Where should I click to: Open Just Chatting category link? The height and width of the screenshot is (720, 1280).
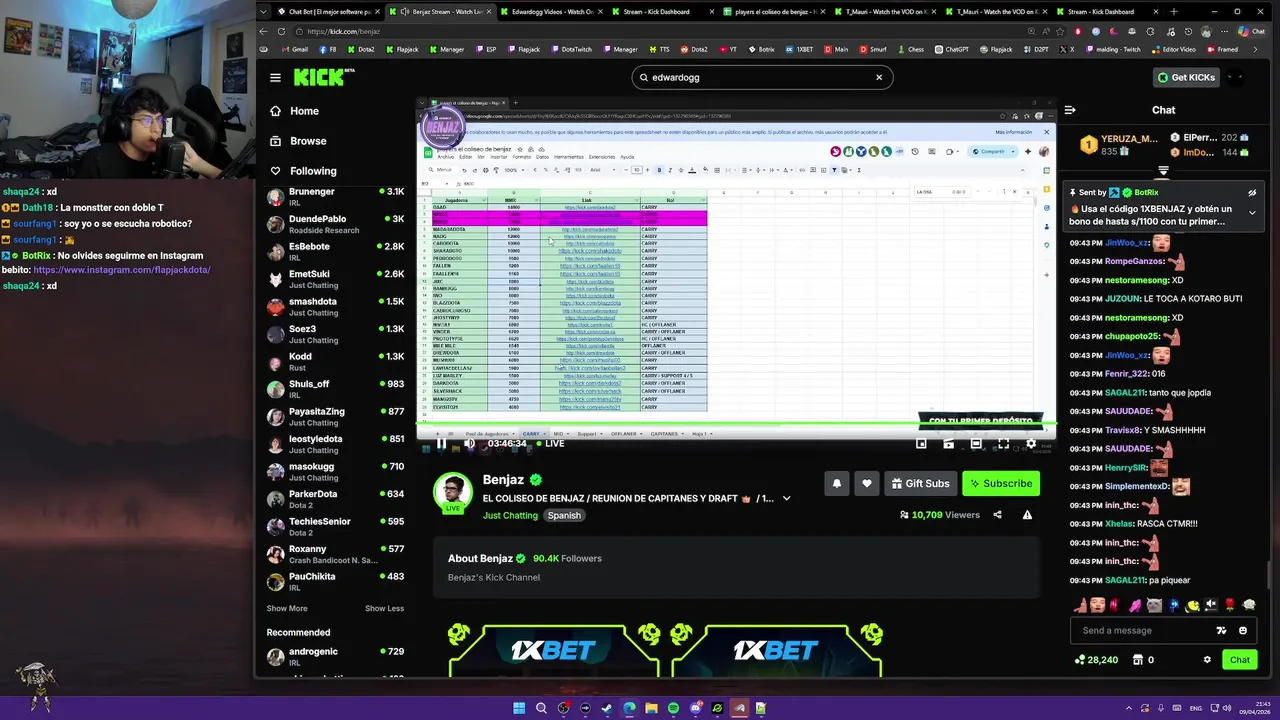(x=510, y=515)
